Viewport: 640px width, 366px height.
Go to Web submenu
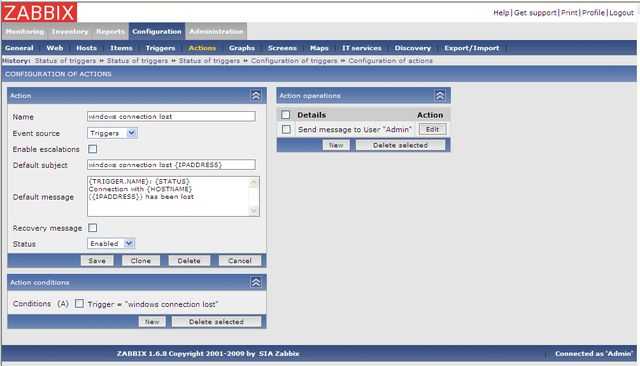coord(55,48)
